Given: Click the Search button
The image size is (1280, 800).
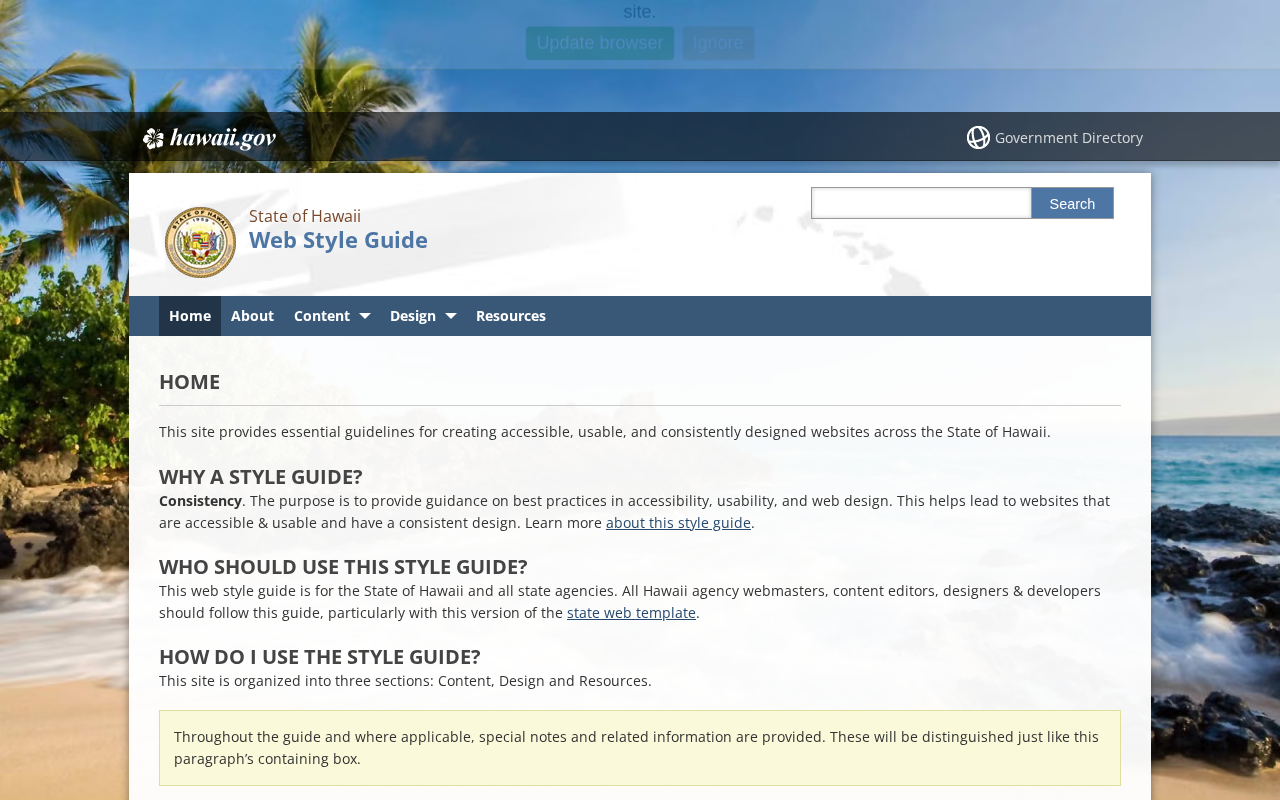Looking at the screenshot, I should [1072, 203].
